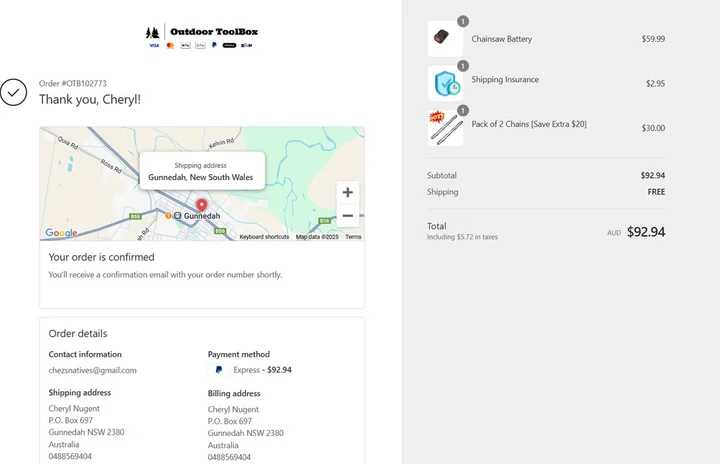Click the Mastercard icon in header
The width and height of the screenshot is (720, 464).
170,46
